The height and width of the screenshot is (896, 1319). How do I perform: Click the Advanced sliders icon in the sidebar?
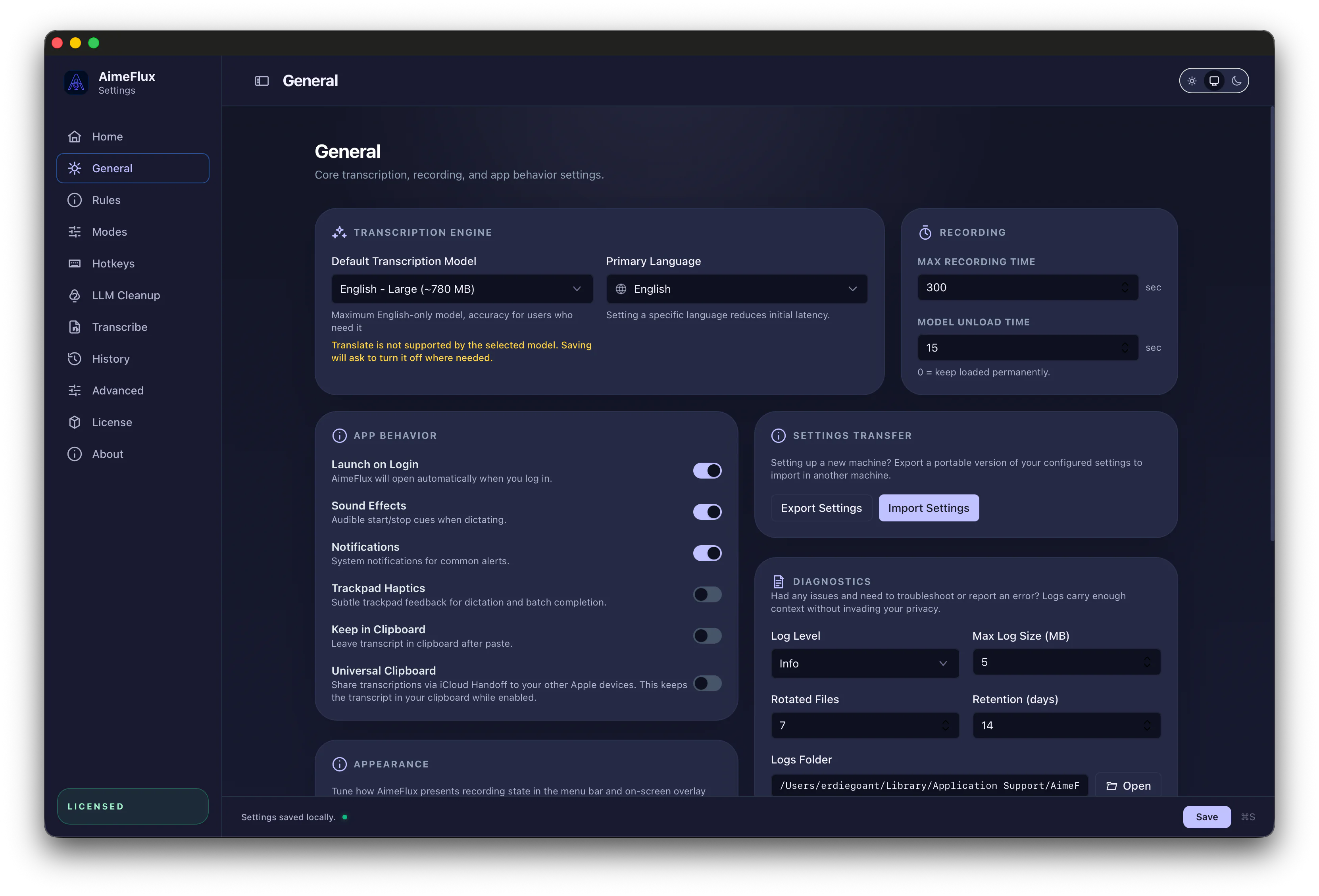(x=74, y=391)
